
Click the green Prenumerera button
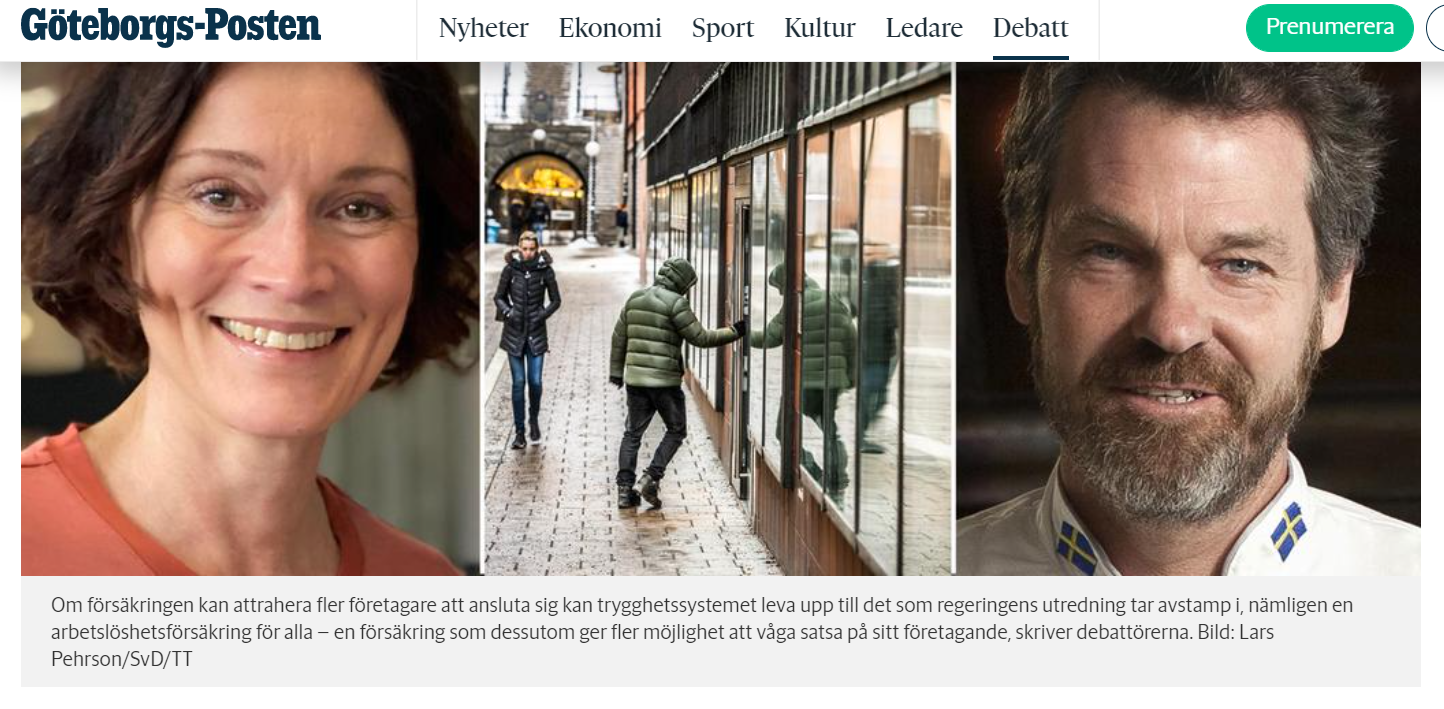tap(1330, 28)
